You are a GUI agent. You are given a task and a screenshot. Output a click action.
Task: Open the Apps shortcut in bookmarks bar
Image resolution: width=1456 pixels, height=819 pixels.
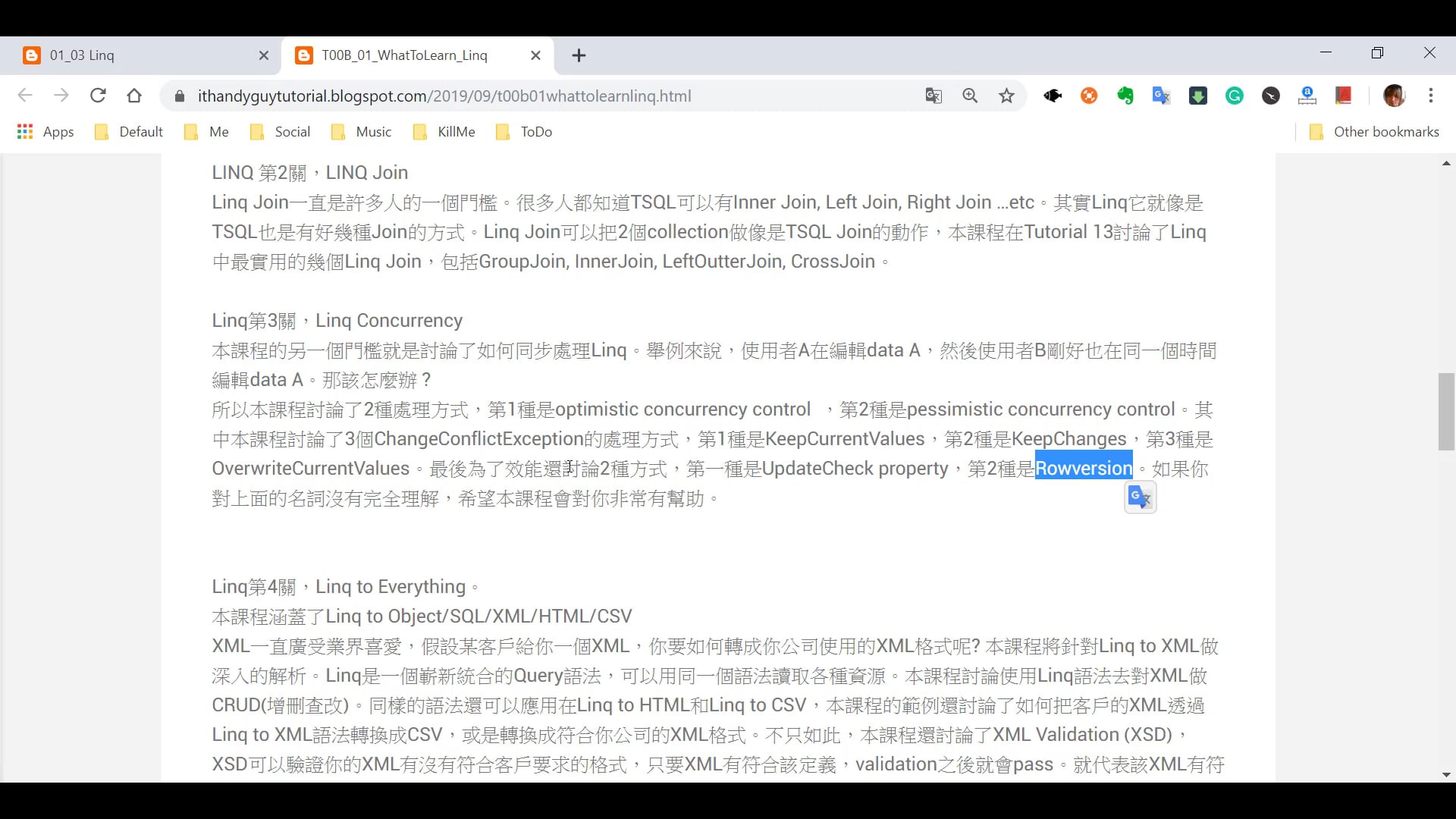pyautogui.click(x=45, y=132)
